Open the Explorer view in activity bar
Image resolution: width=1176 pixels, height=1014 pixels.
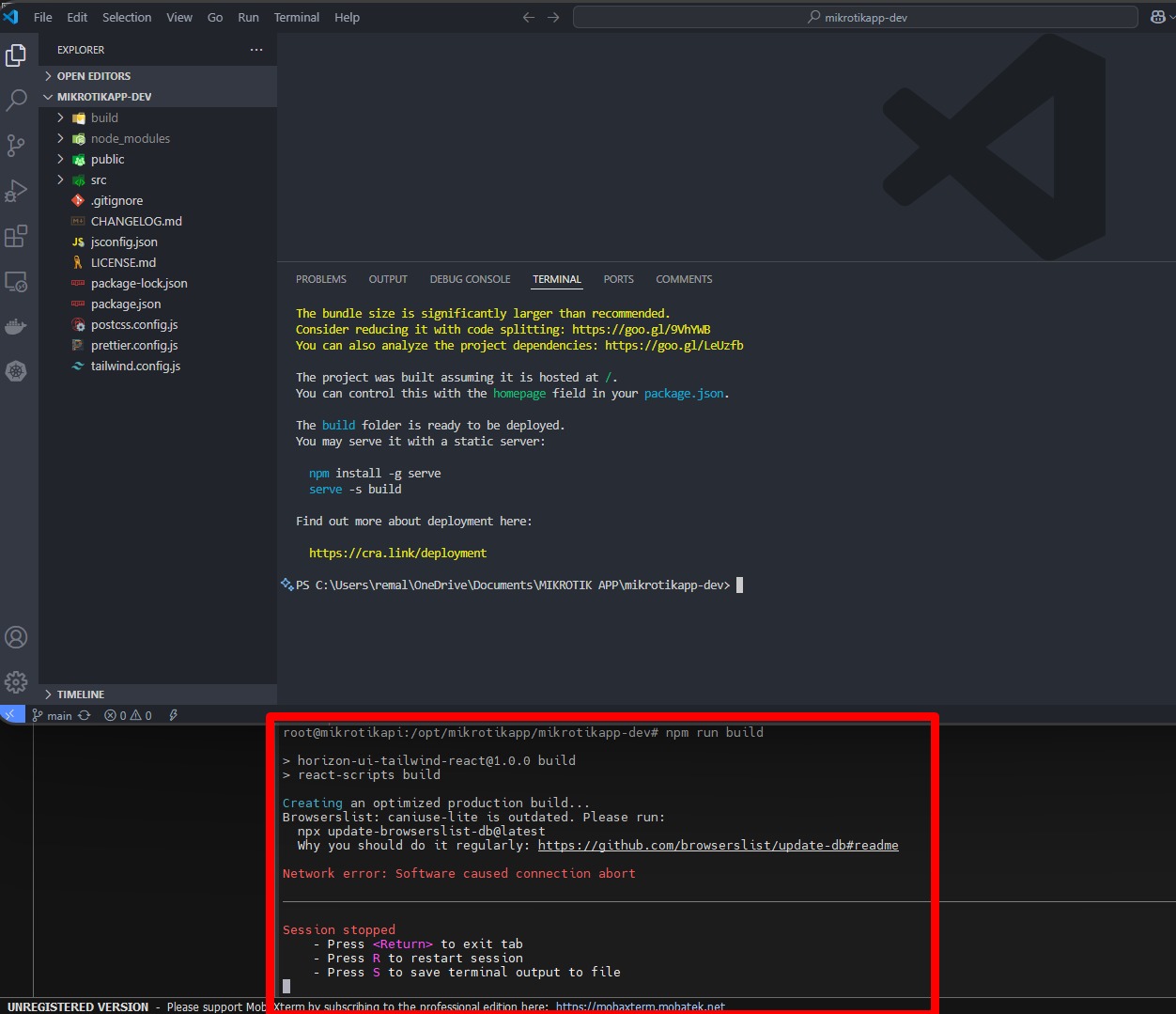pyautogui.click(x=16, y=55)
